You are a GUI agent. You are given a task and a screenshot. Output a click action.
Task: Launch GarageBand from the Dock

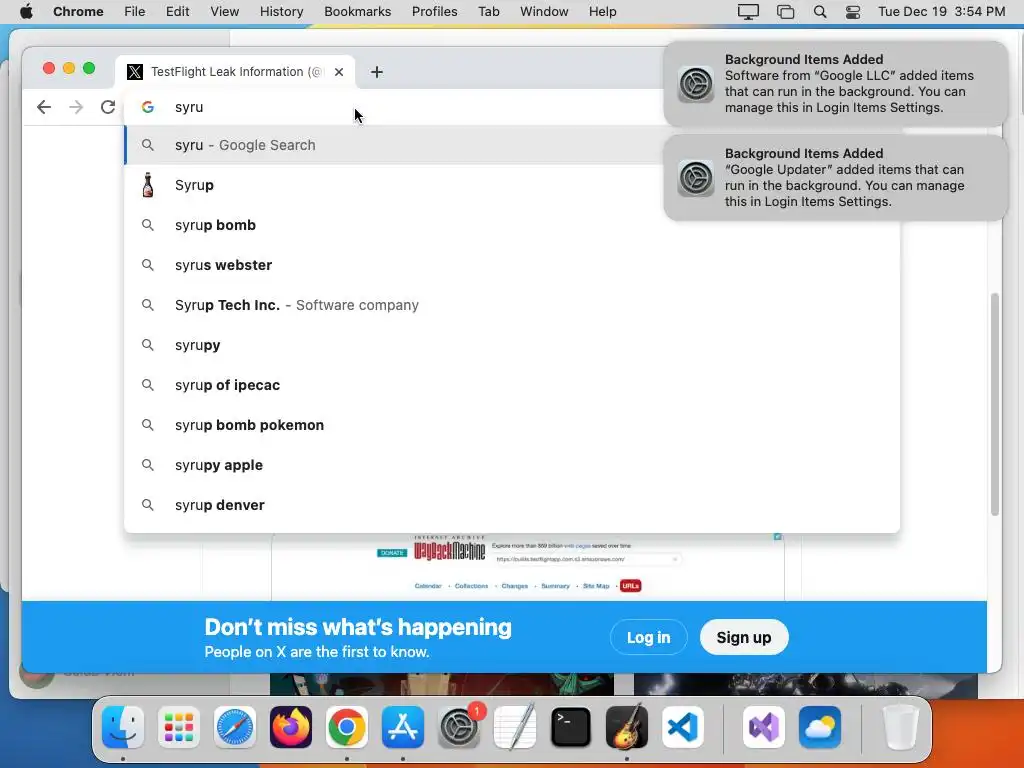click(x=627, y=727)
